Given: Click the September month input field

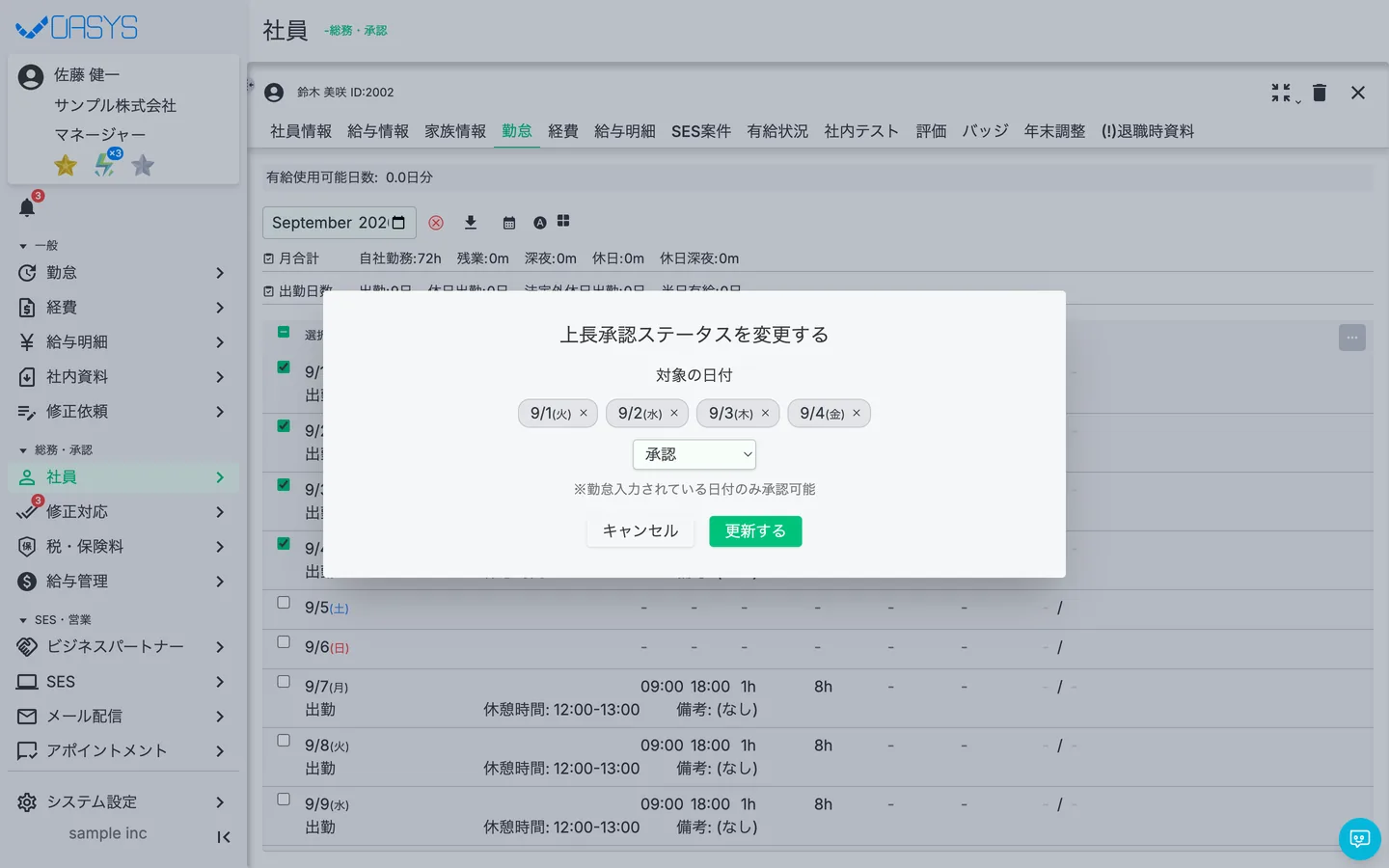Looking at the screenshot, I should pyautogui.click(x=340, y=223).
